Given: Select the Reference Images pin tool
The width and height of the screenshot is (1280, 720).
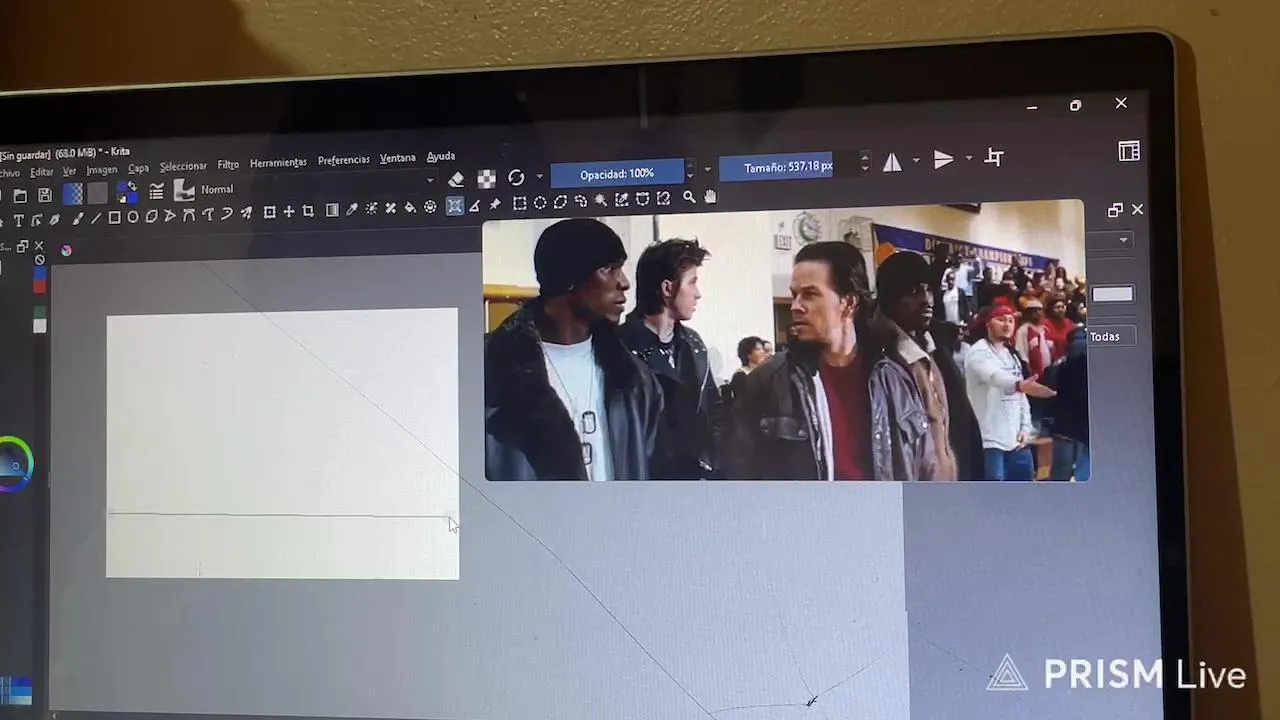Looking at the screenshot, I should 495,205.
